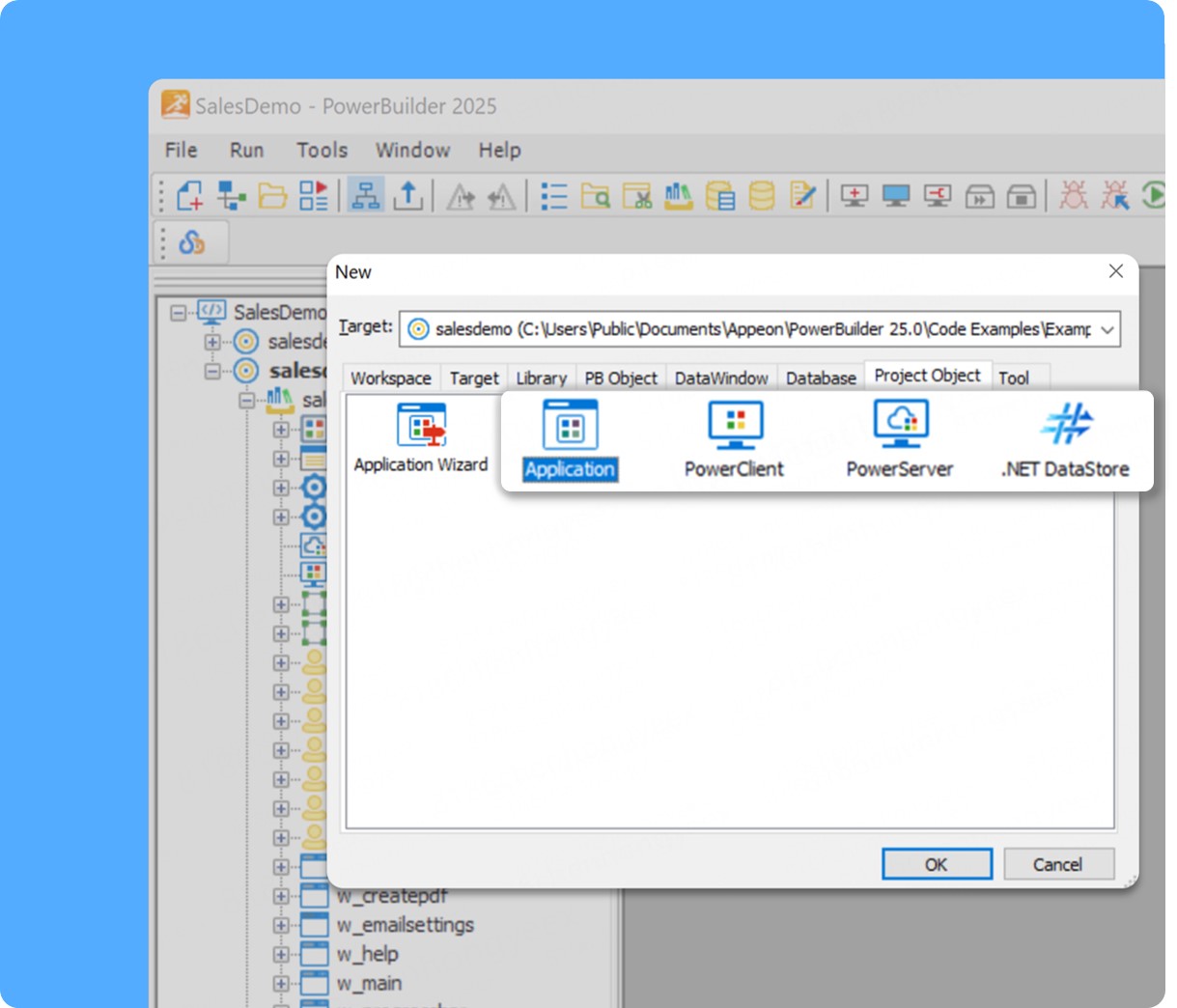Open the Library painter books icon

click(x=678, y=195)
